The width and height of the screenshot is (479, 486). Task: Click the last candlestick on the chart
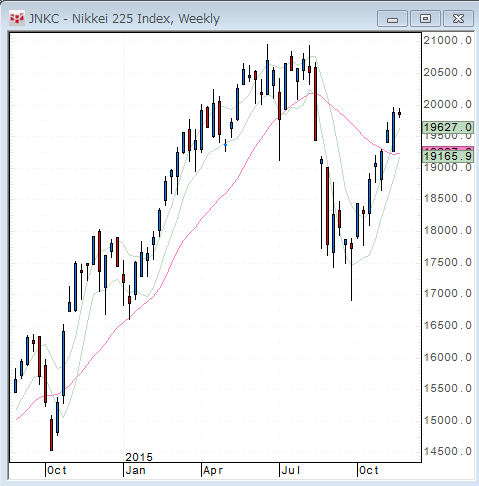399,113
